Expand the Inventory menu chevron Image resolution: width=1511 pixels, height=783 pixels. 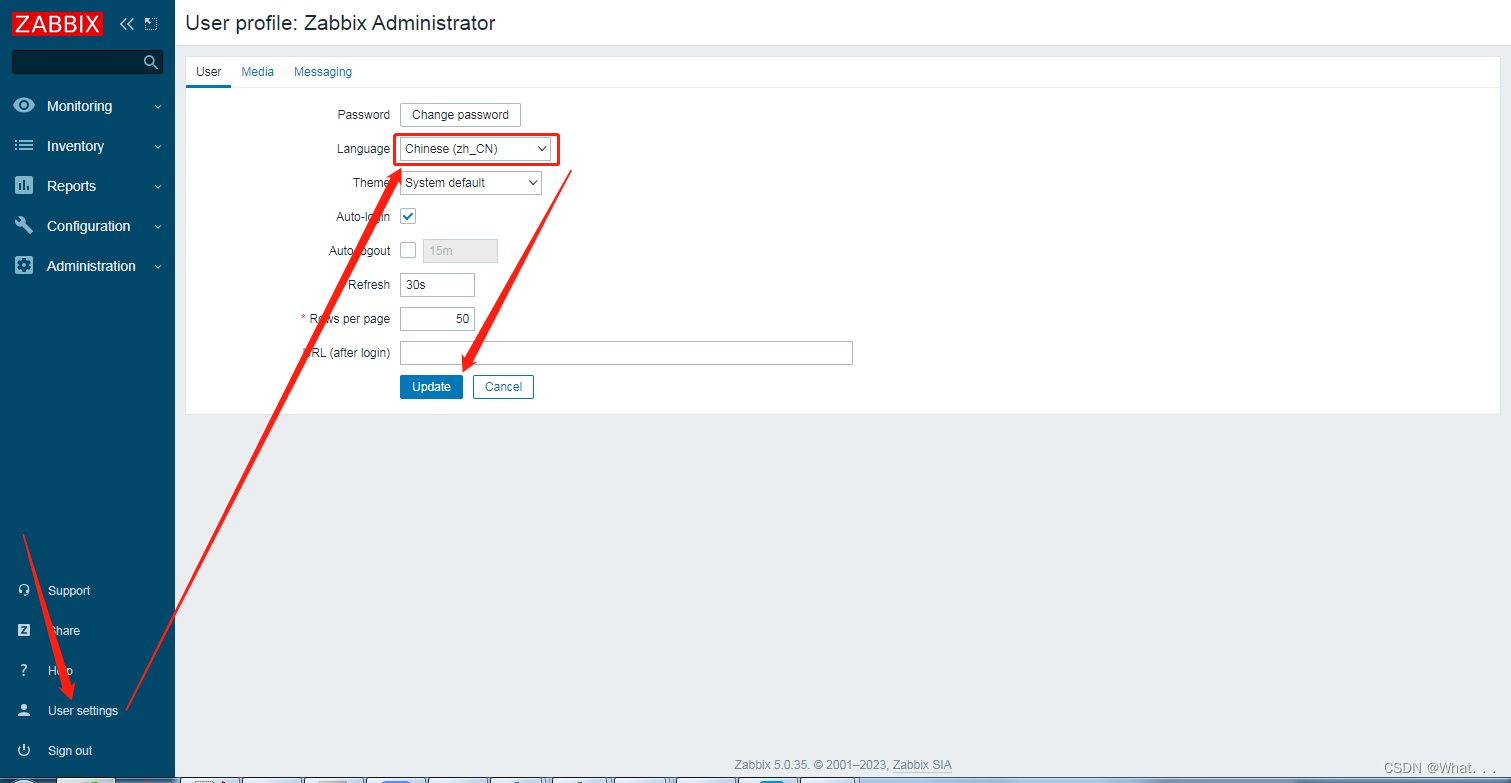click(x=158, y=147)
